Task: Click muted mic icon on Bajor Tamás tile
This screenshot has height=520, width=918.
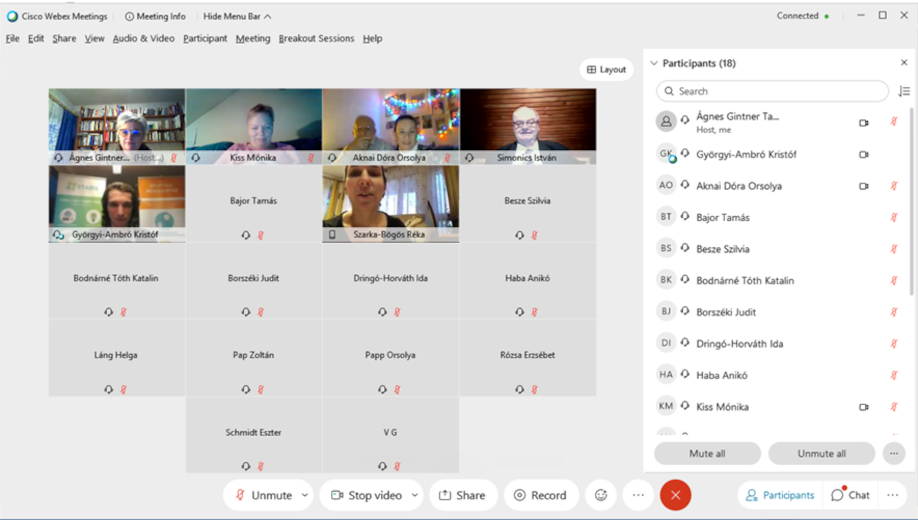Action: [x=261, y=235]
